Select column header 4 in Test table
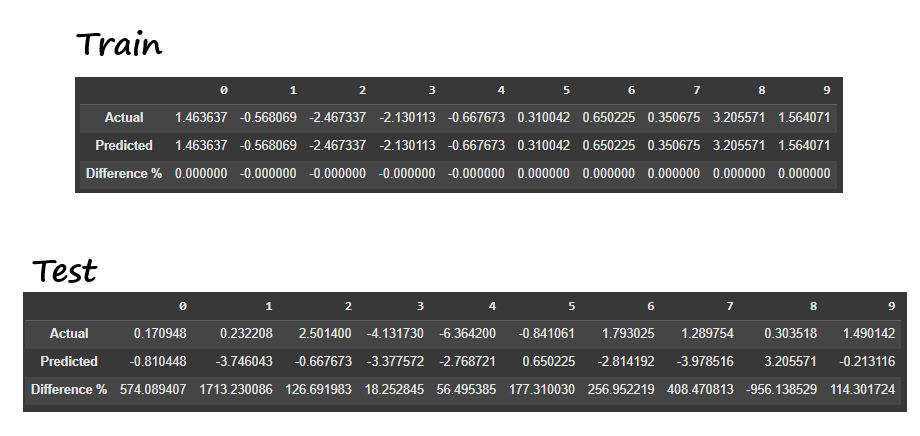This screenshot has width=920, height=436. click(x=492, y=305)
